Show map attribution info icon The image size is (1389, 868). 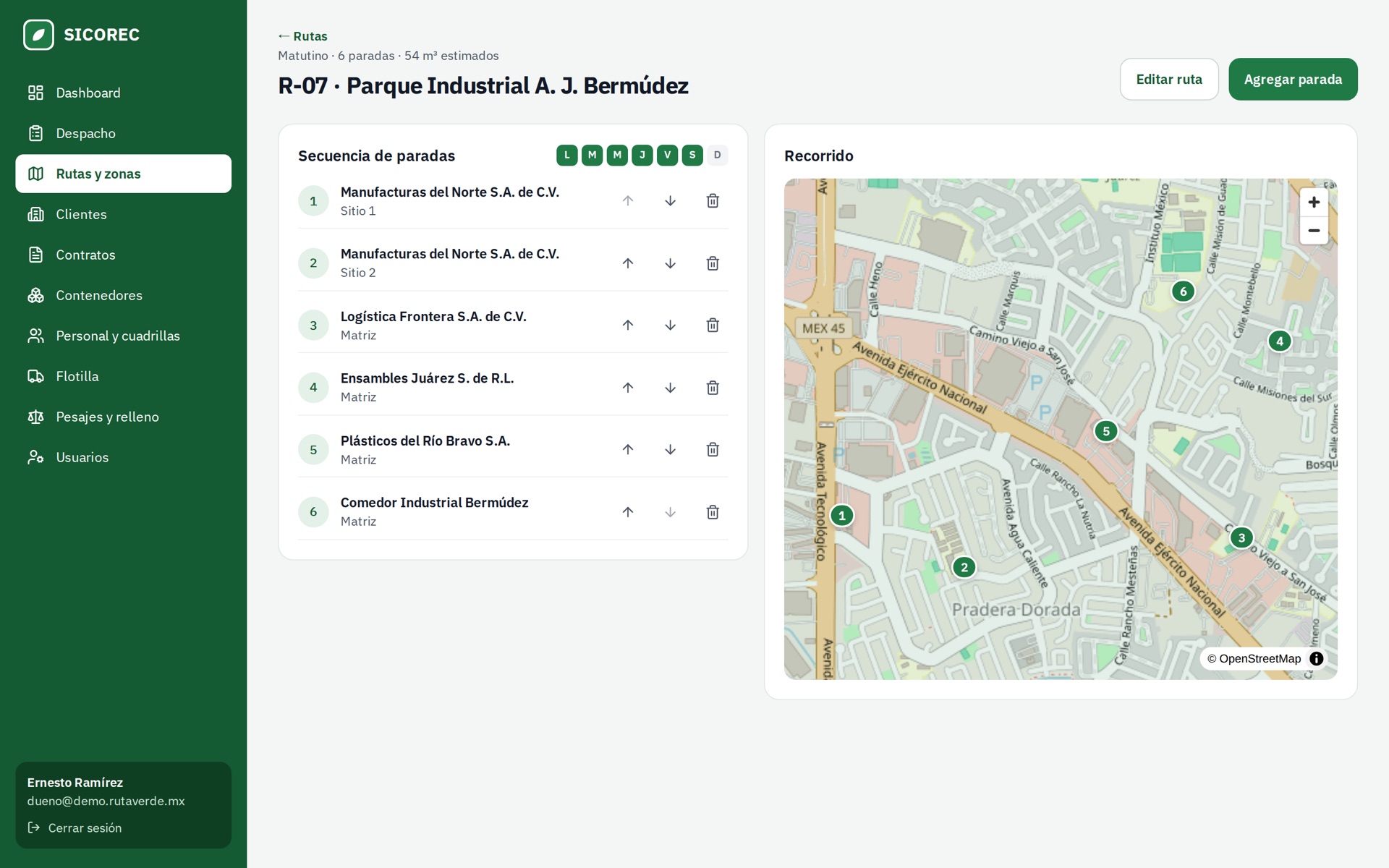click(1317, 659)
